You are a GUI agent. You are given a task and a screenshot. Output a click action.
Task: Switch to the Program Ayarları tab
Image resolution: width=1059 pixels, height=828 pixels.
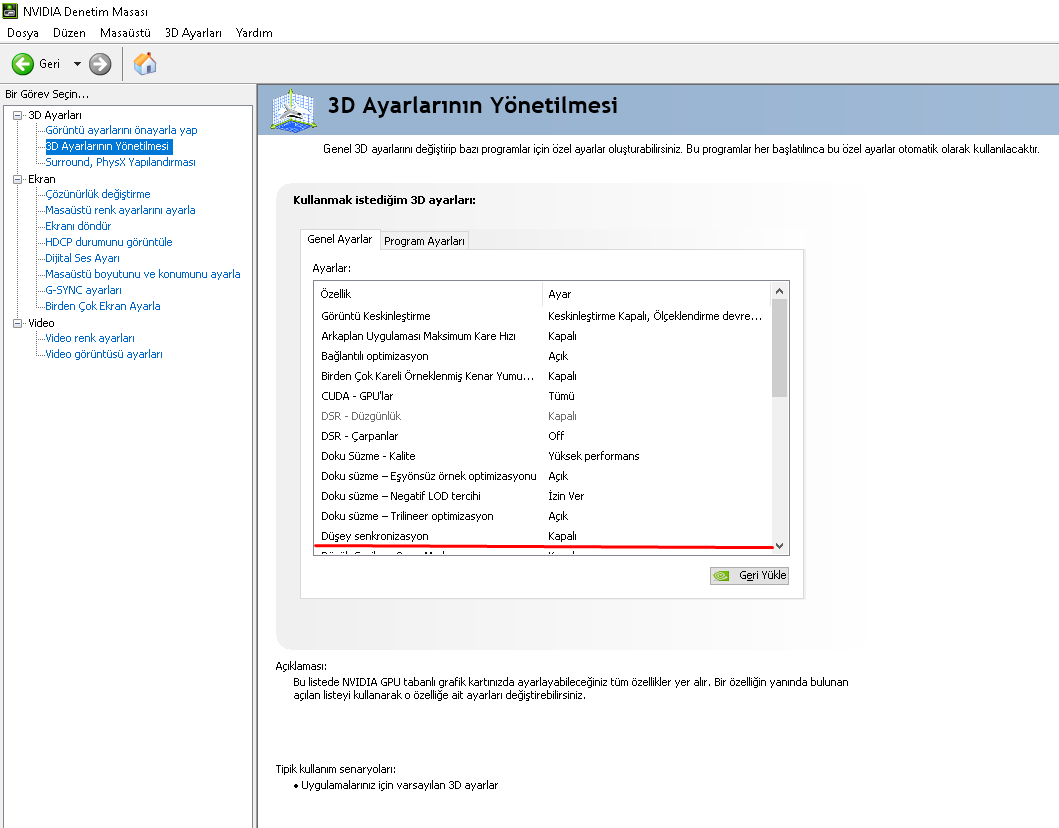point(424,241)
